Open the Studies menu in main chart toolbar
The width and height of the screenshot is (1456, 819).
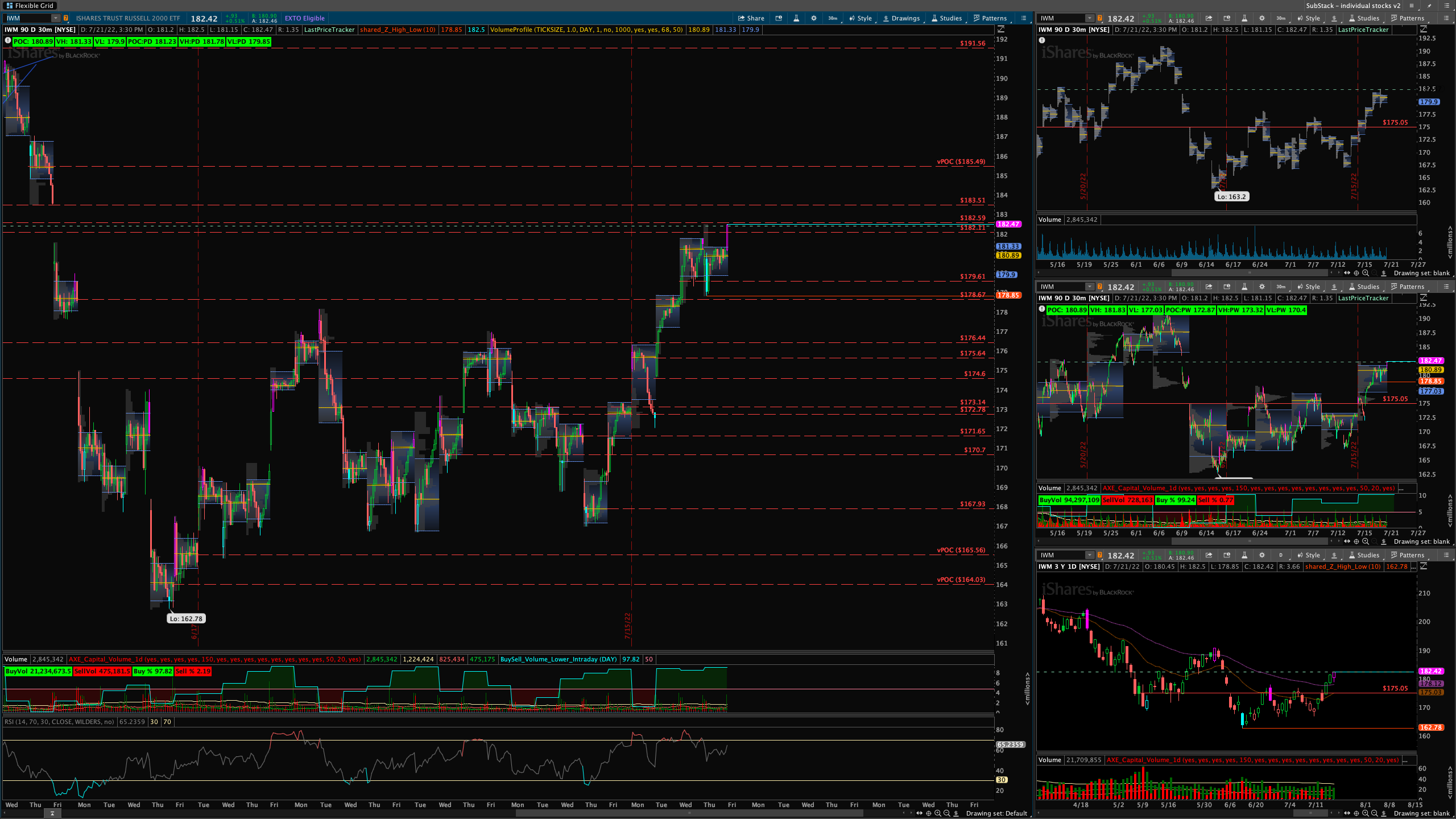pyautogui.click(x=946, y=18)
